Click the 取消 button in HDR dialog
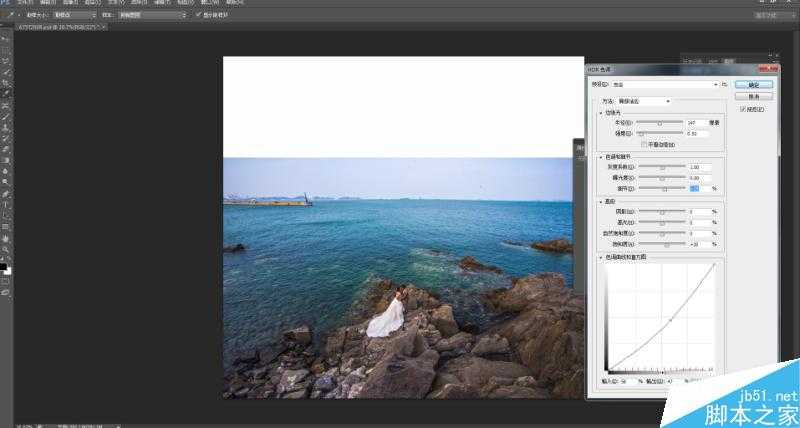Image resolution: width=800 pixels, height=428 pixels. (x=753, y=97)
